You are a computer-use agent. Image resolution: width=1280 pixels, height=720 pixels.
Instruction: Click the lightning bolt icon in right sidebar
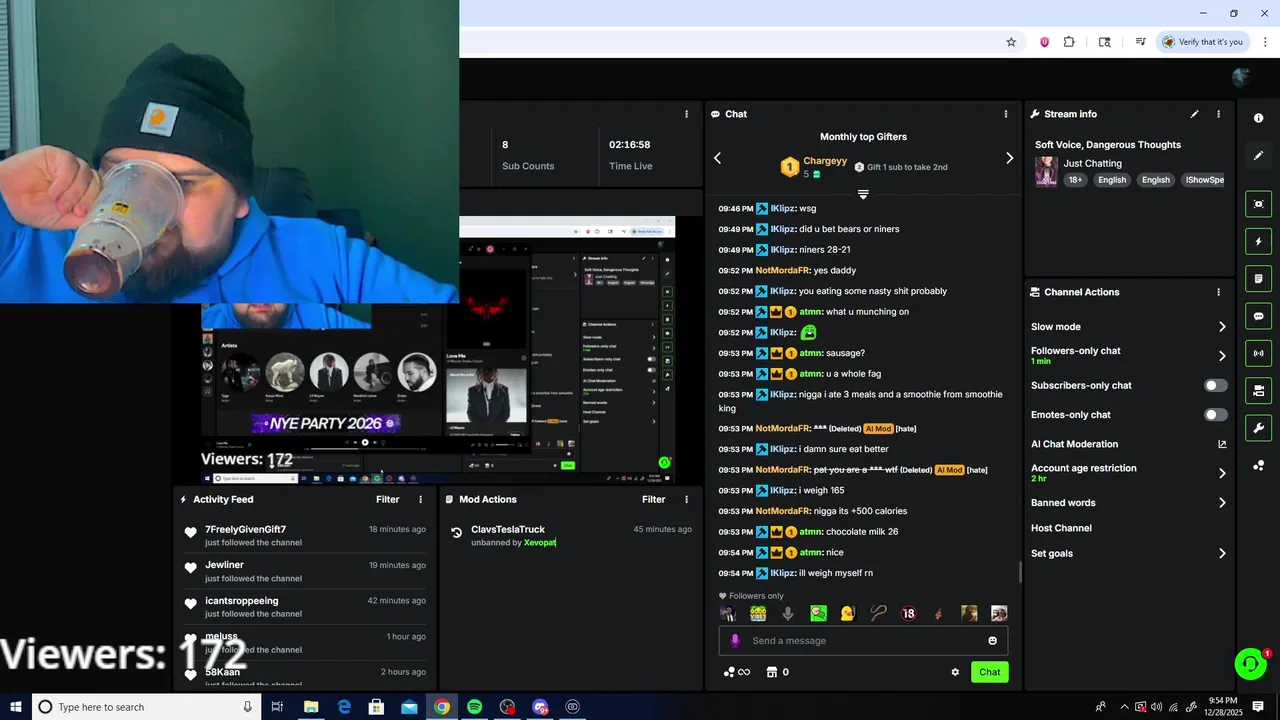1258,241
